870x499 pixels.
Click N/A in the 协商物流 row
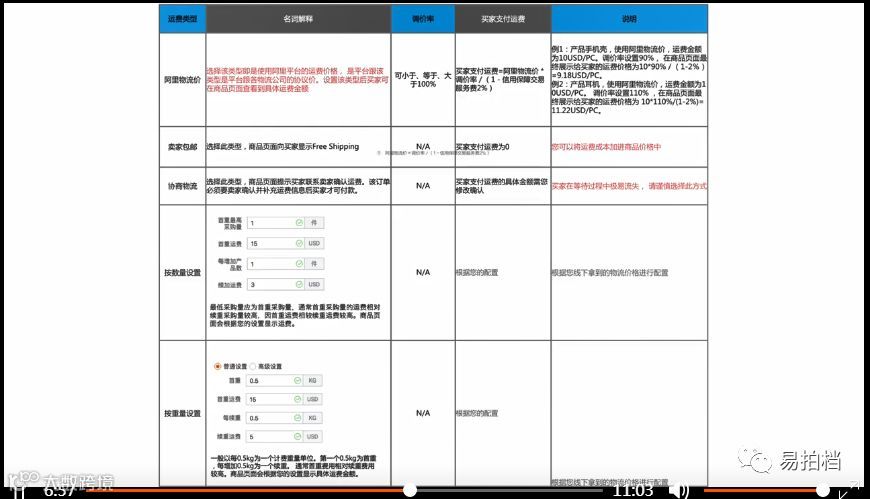423,185
